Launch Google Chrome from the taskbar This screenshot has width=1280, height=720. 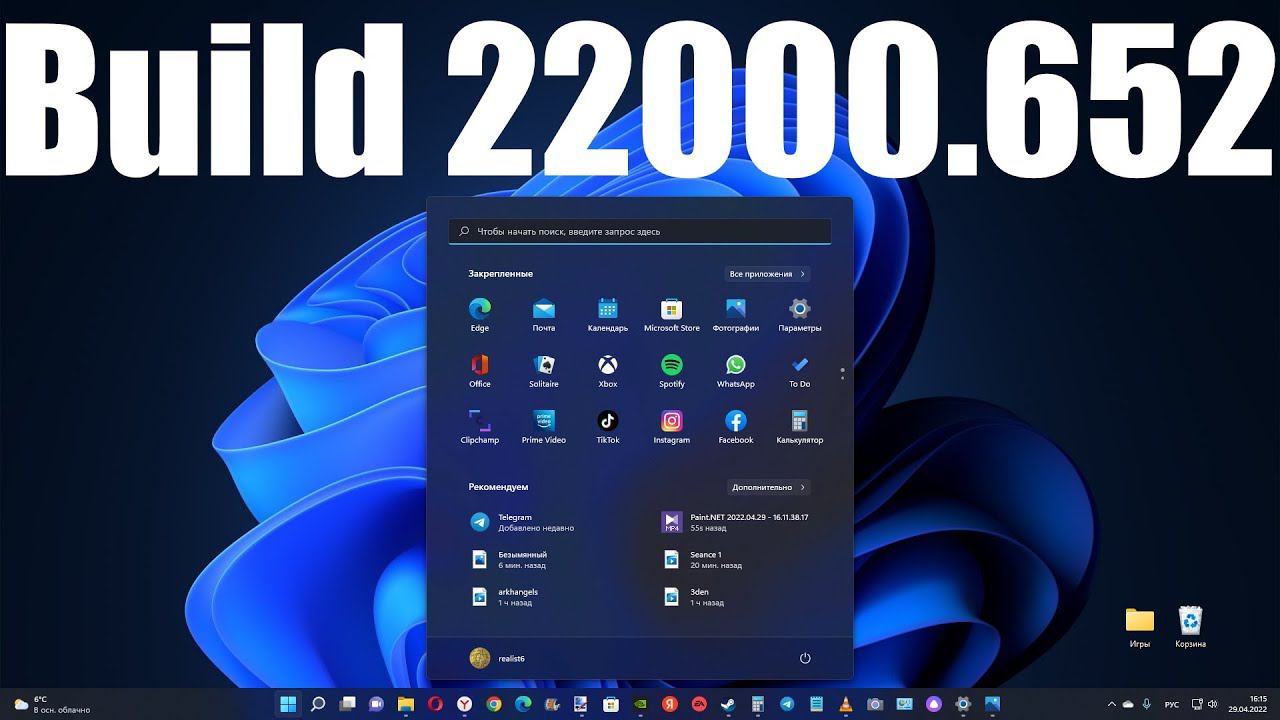[x=494, y=704]
